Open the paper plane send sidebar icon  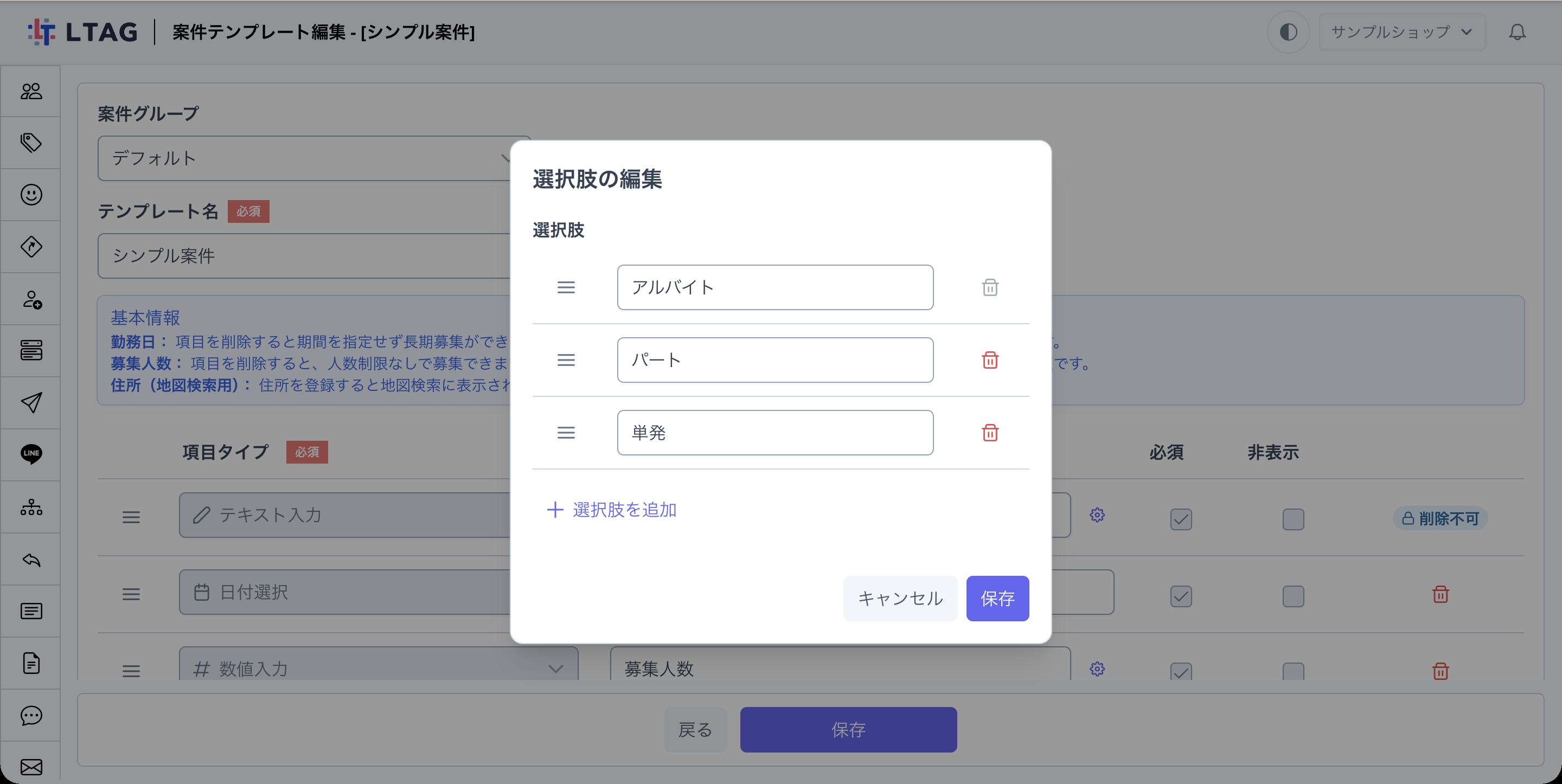(31, 403)
